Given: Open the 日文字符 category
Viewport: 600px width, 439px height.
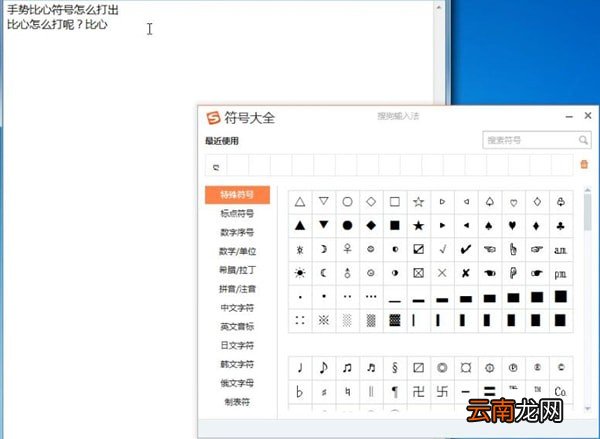Looking at the screenshot, I should 237,345.
